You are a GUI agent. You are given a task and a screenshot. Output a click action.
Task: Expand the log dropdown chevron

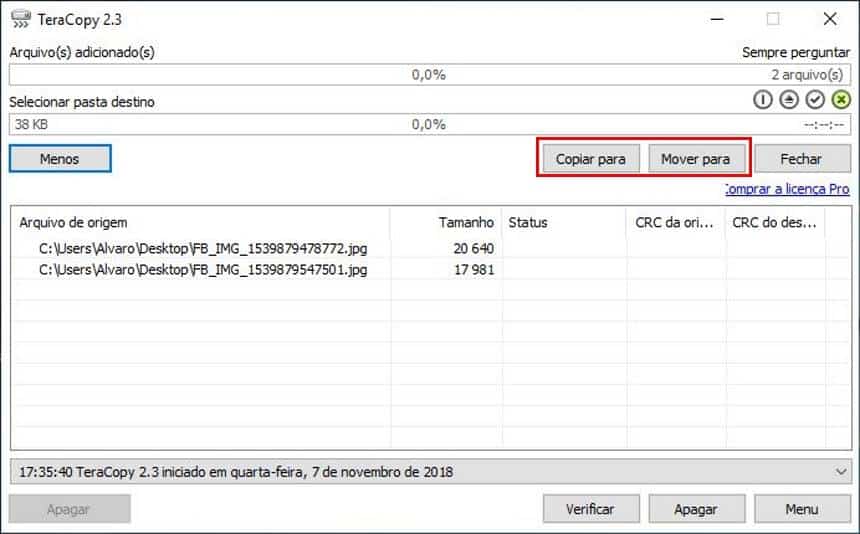[840, 472]
